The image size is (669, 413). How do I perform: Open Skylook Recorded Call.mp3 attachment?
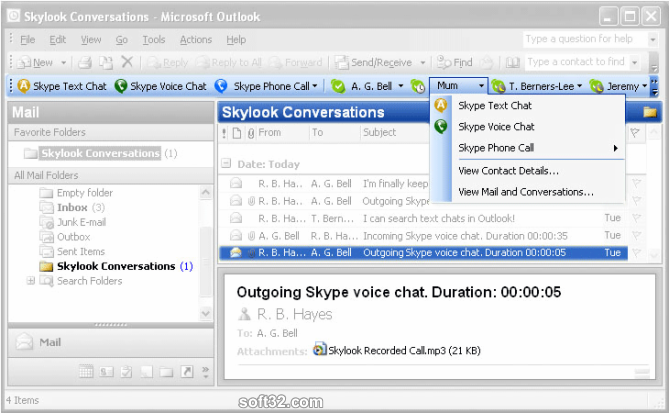click(x=397, y=350)
